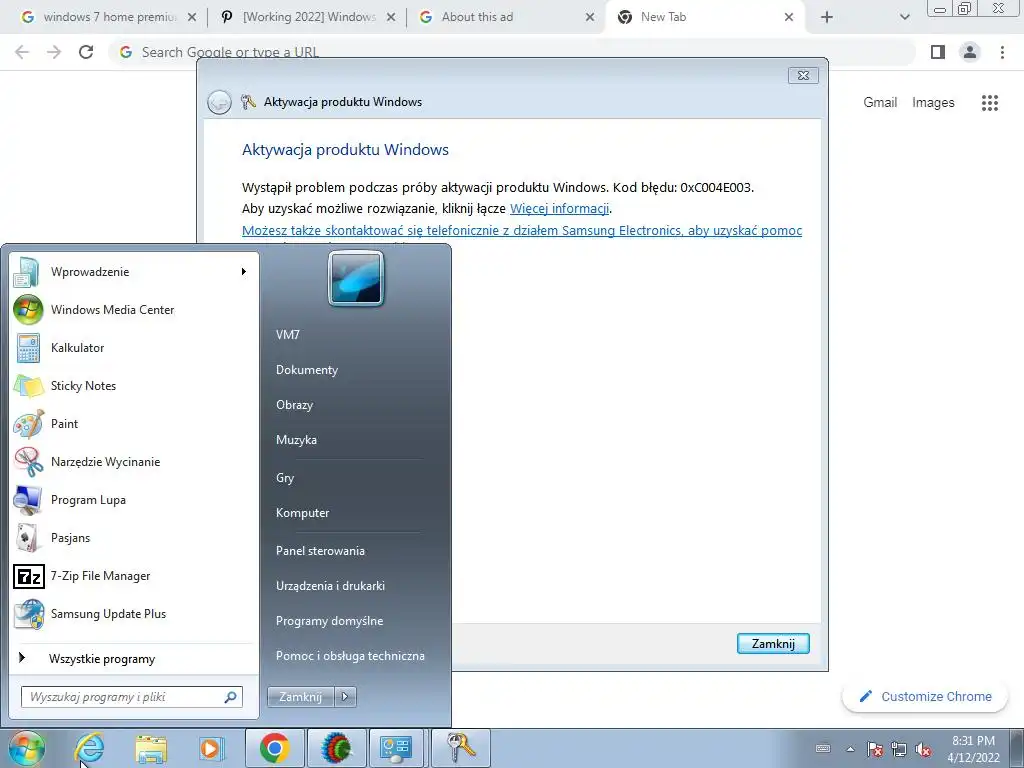The height and width of the screenshot is (768, 1024).
Task: Switch to Chrome on the taskbar
Action: [x=274, y=748]
